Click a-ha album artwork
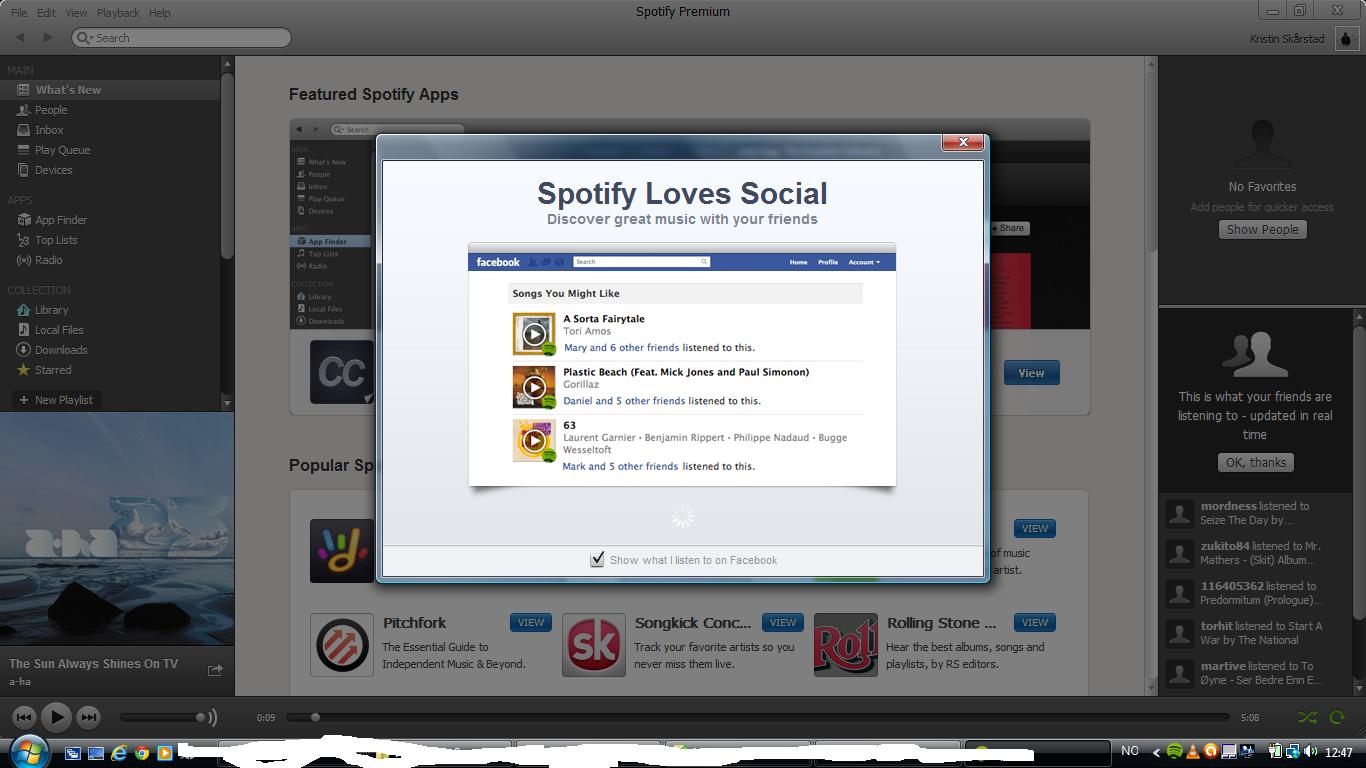This screenshot has width=1366, height=768. (117, 528)
